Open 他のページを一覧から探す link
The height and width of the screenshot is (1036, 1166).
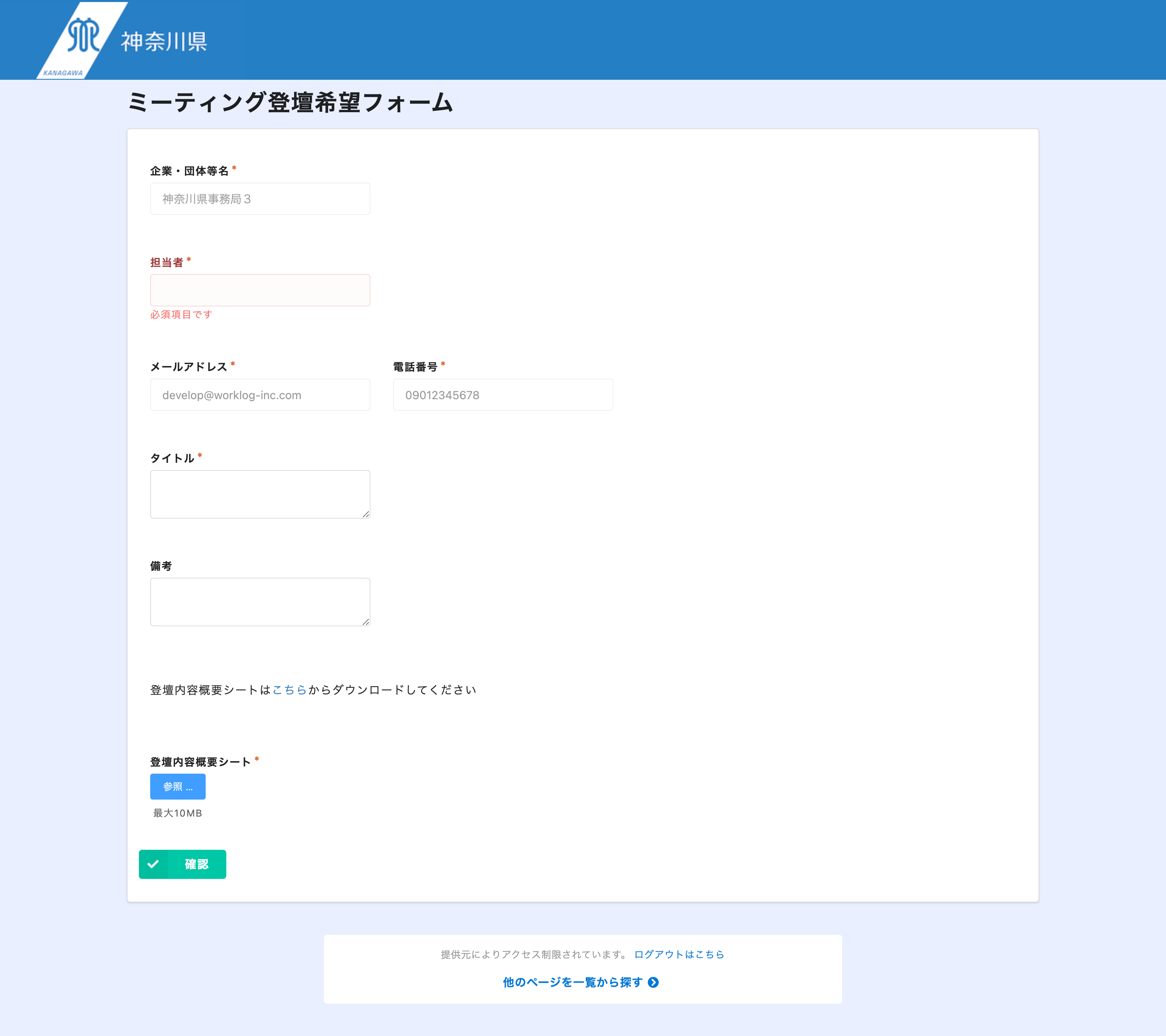(572, 983)
